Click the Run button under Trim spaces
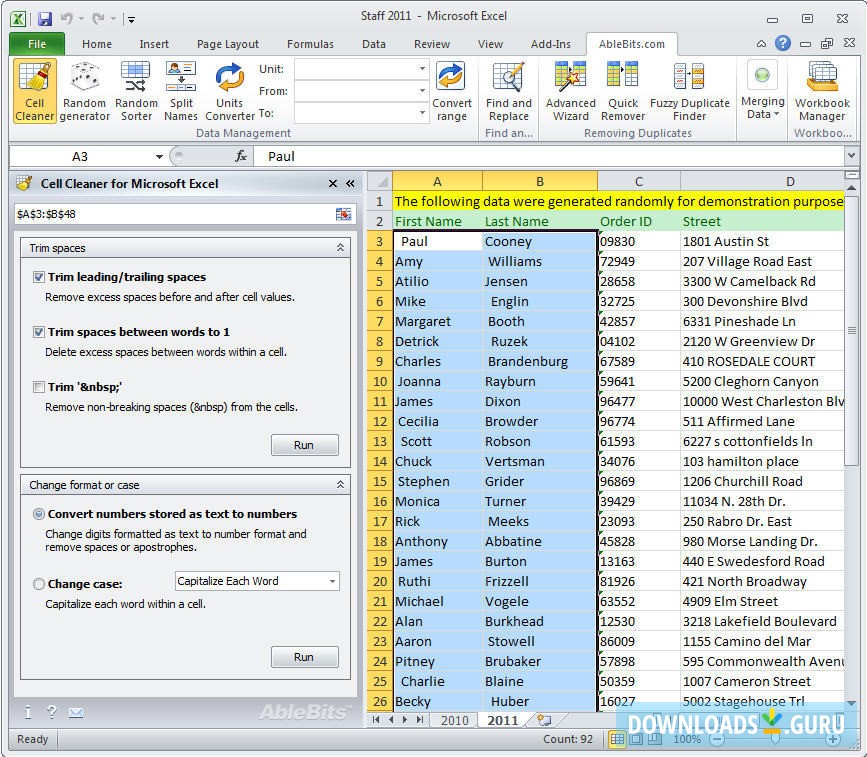867x757 pixels. (x=304, y=444)
